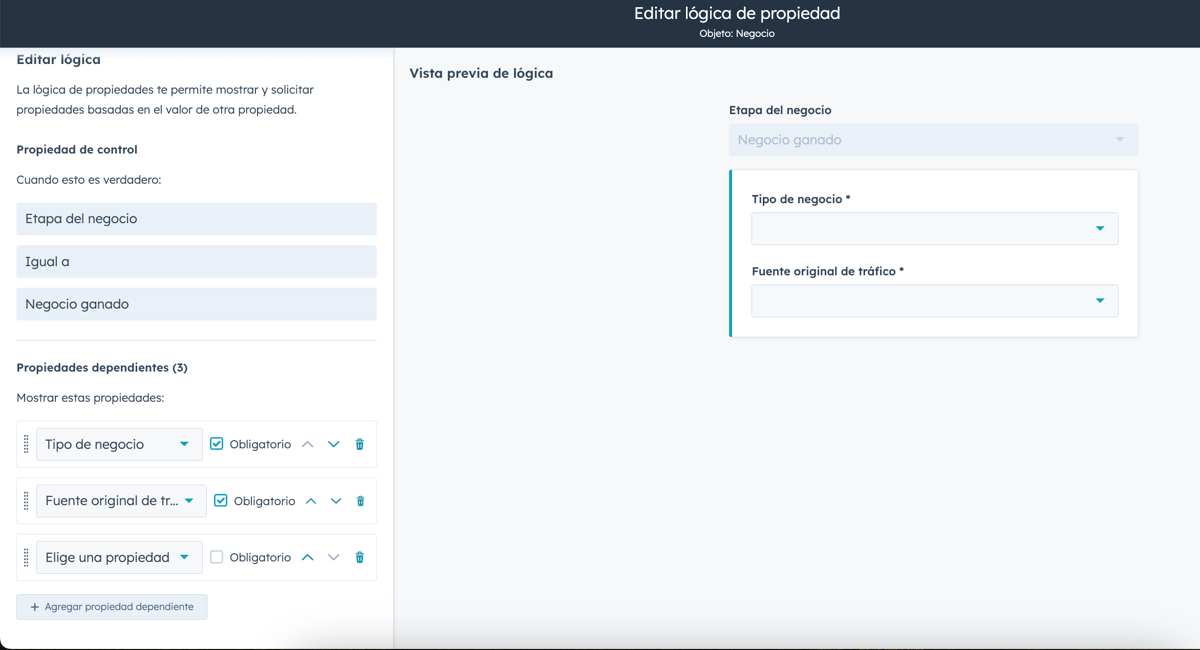The height and width of the screenshot is (650, 1200).
Task: Click drag handle of Elige una propiedad row
Action: pos(26,558)
